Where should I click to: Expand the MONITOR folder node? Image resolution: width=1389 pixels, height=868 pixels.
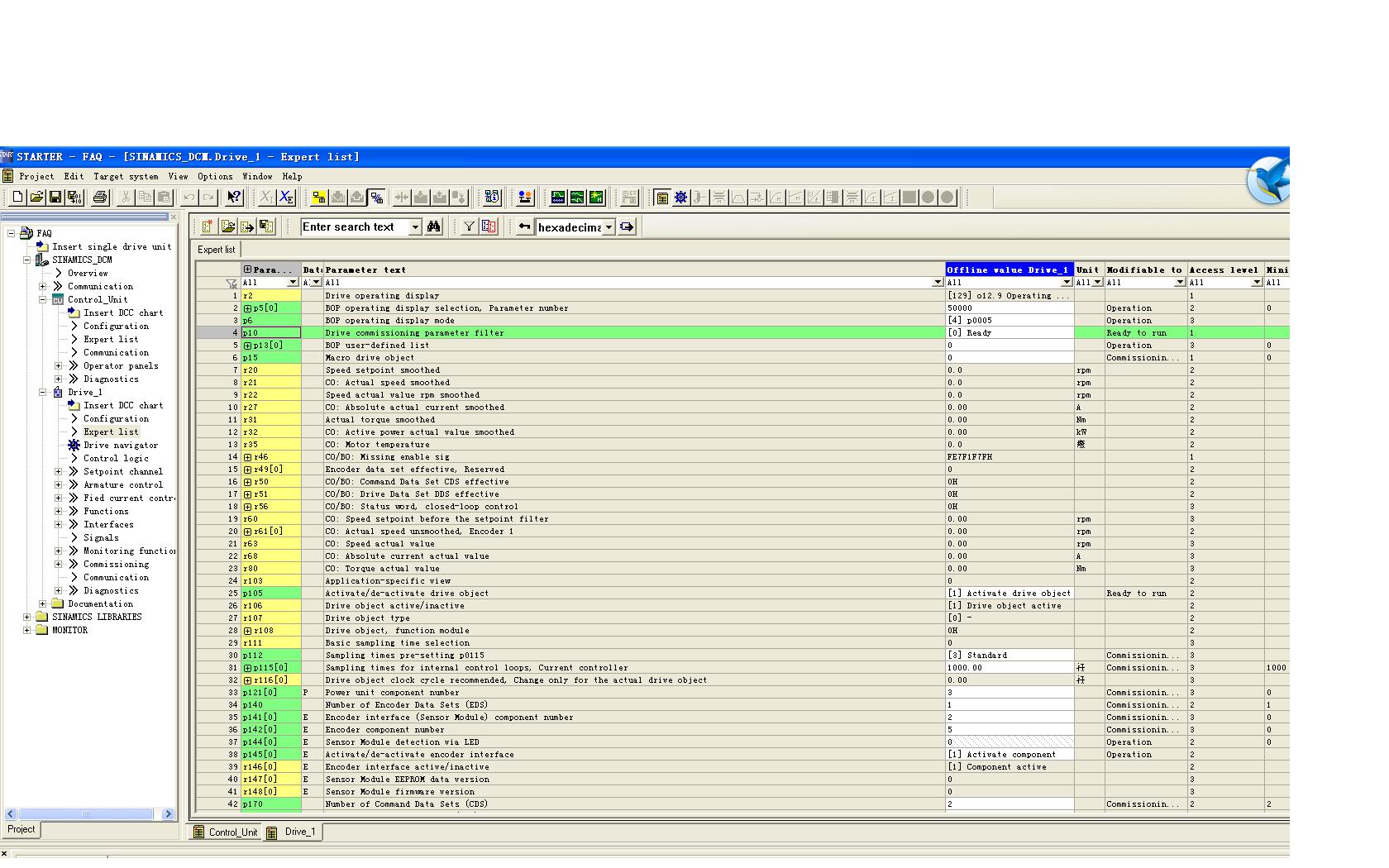tap(27, 631)
